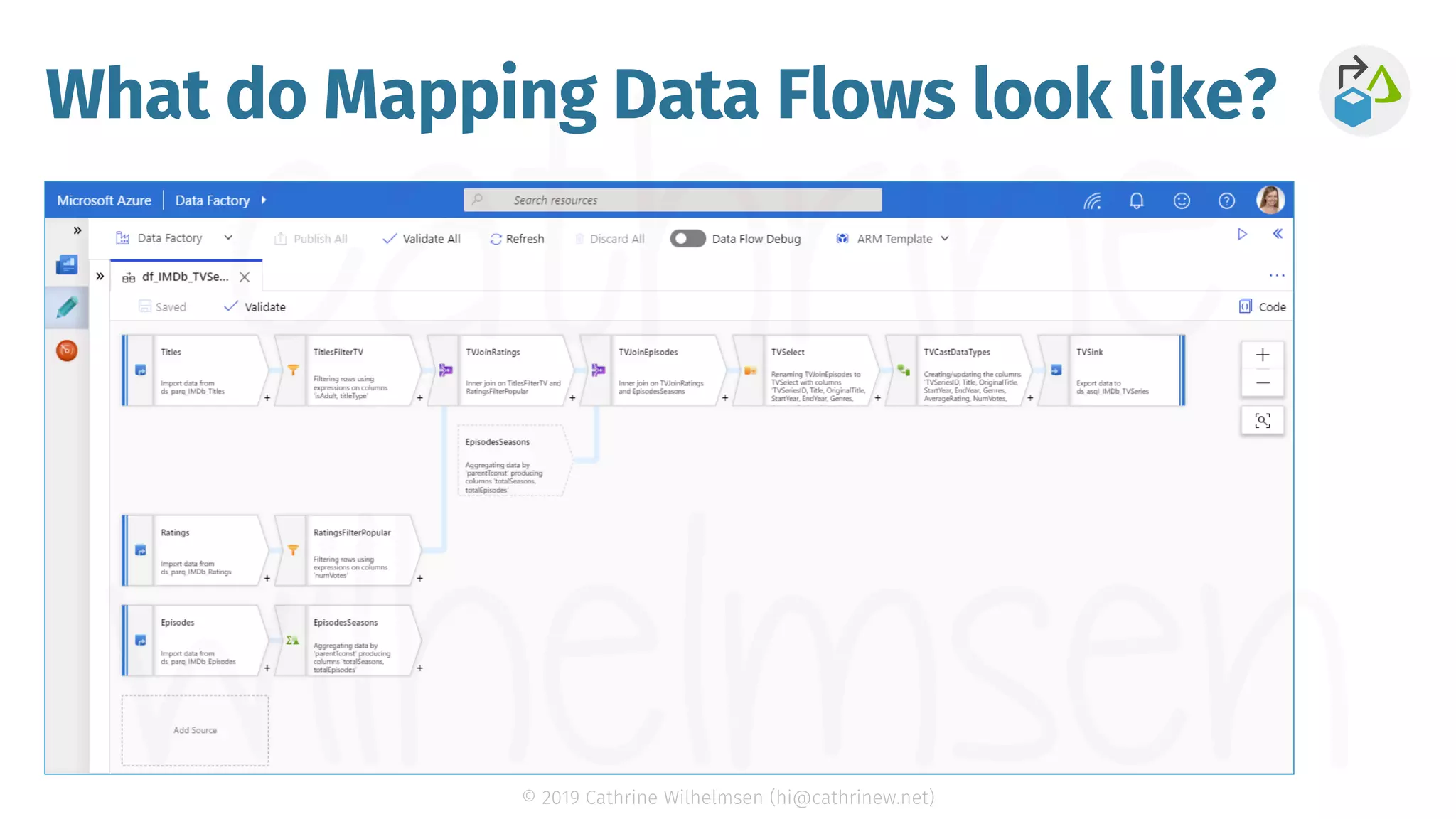1456x819 pixels.
Task: Select the TitlesFilterTV filter icon
Action: [293, 370]
